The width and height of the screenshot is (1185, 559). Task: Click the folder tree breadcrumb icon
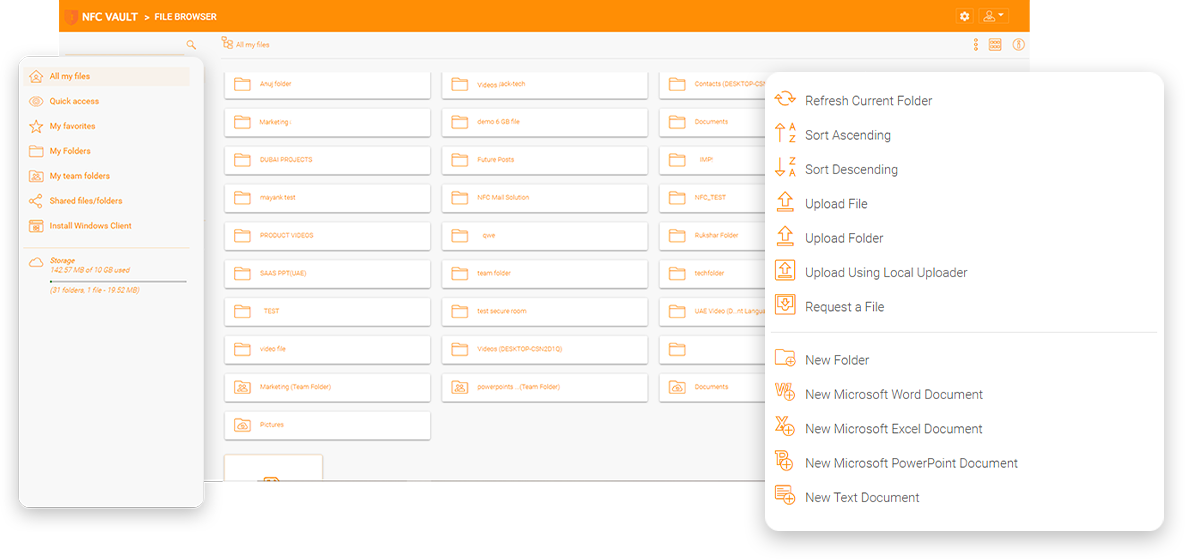point(227,44)
